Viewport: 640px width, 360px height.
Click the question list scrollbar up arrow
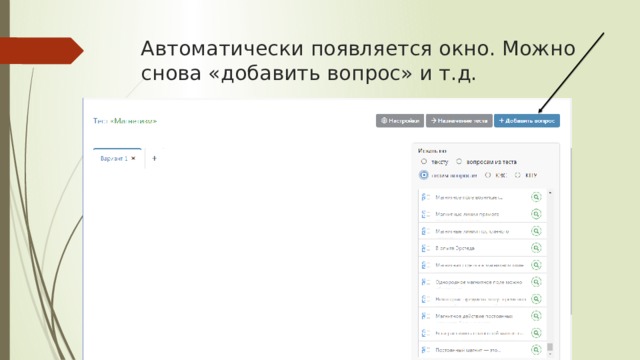click(550, 192)
